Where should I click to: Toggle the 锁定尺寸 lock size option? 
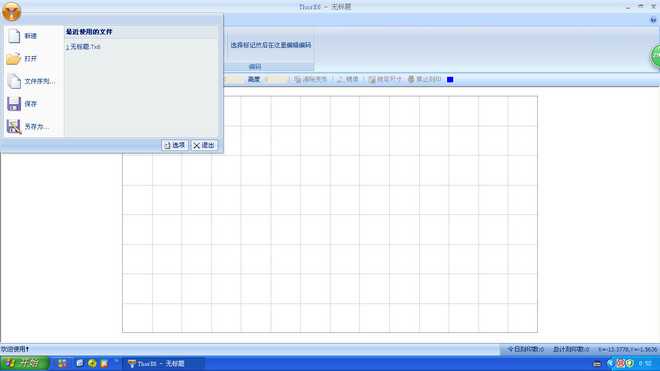pos(385,79)
